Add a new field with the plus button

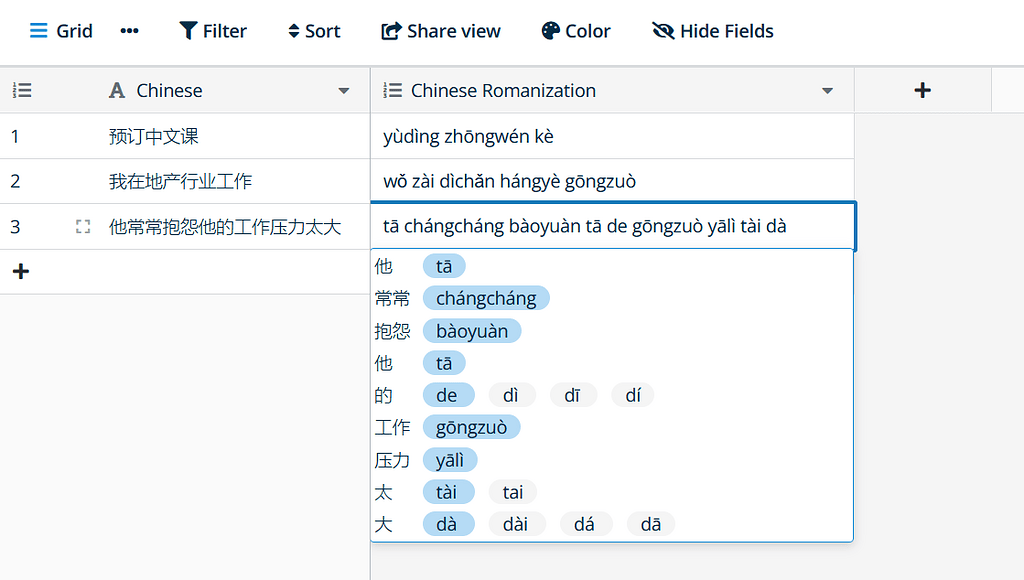922,90
